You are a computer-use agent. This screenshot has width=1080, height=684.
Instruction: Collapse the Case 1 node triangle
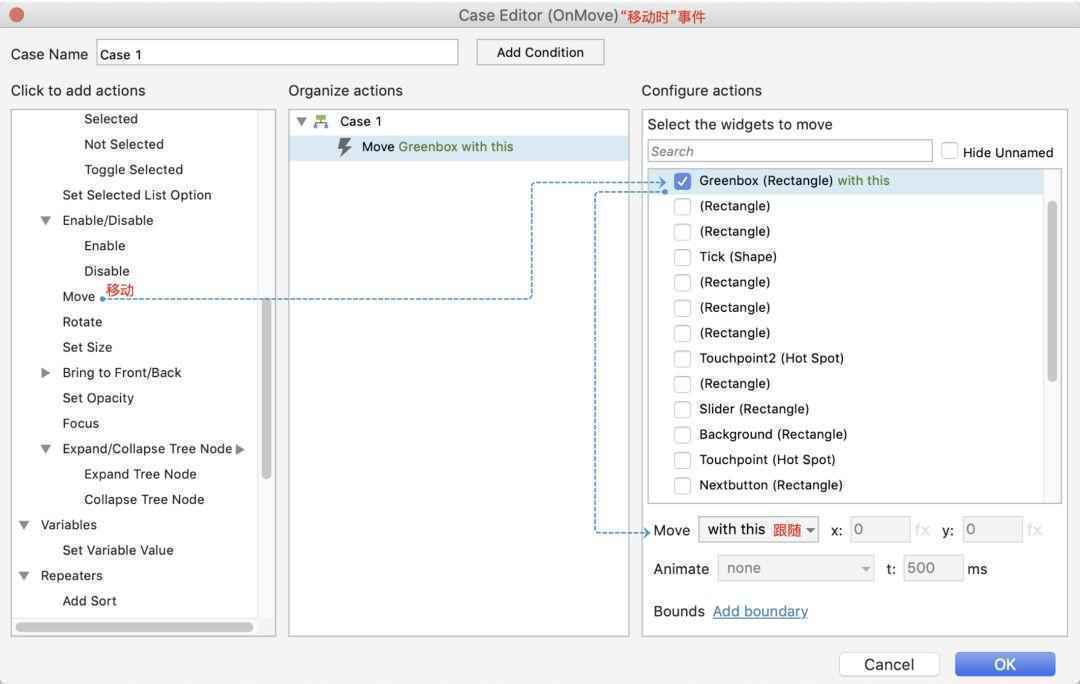(x=301, y=121)
